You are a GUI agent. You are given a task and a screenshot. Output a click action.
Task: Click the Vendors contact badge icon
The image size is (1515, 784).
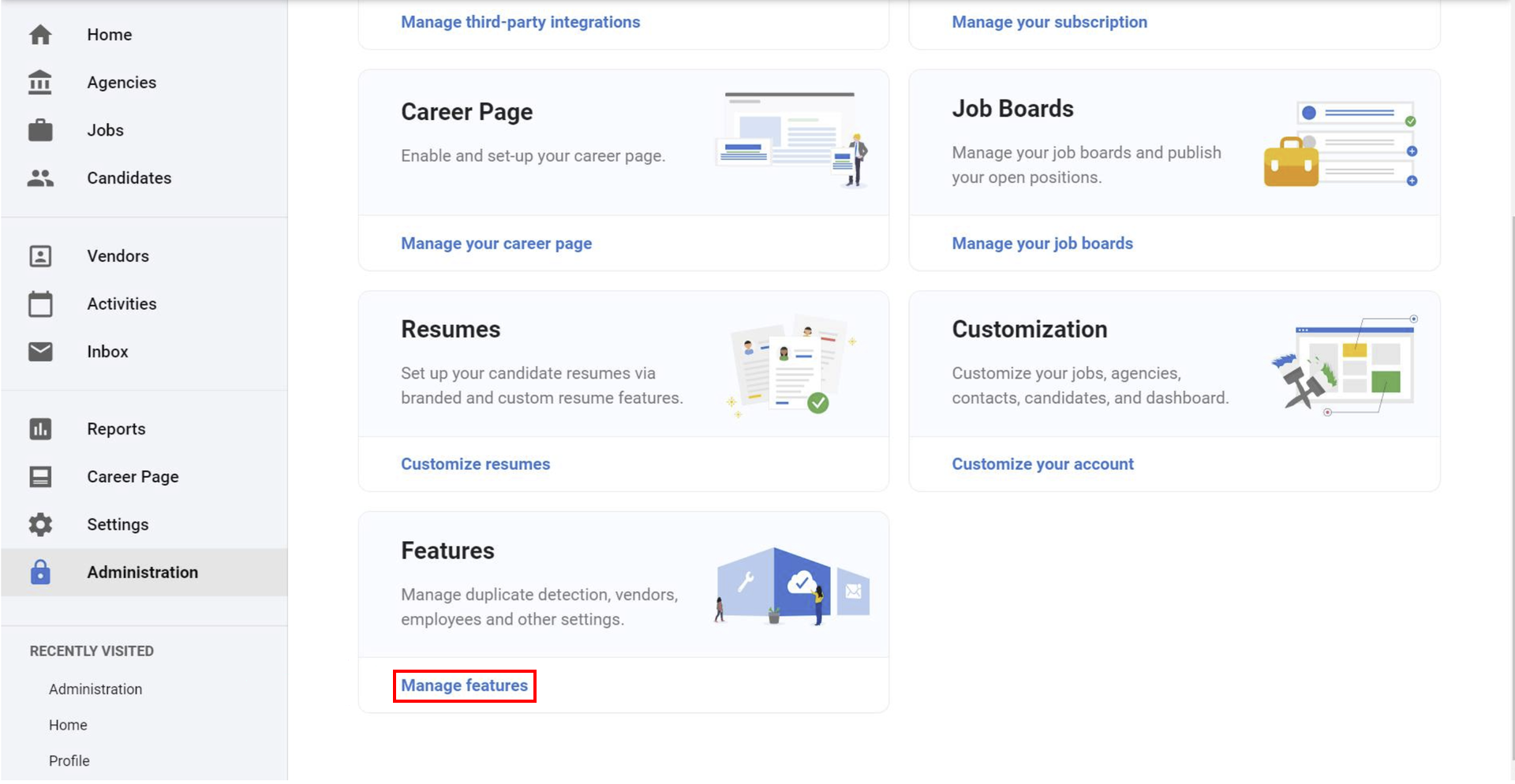(x=40, y=256)
